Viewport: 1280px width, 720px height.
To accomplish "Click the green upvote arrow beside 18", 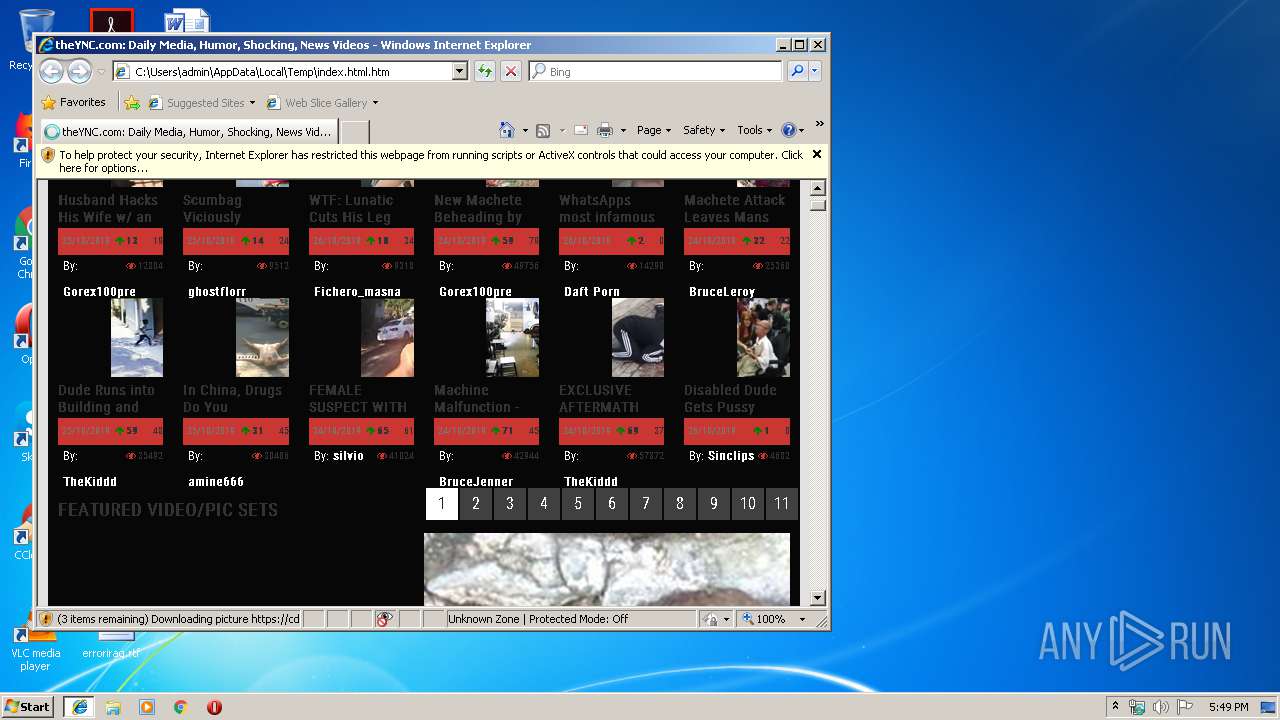I will tap(371, 241).
